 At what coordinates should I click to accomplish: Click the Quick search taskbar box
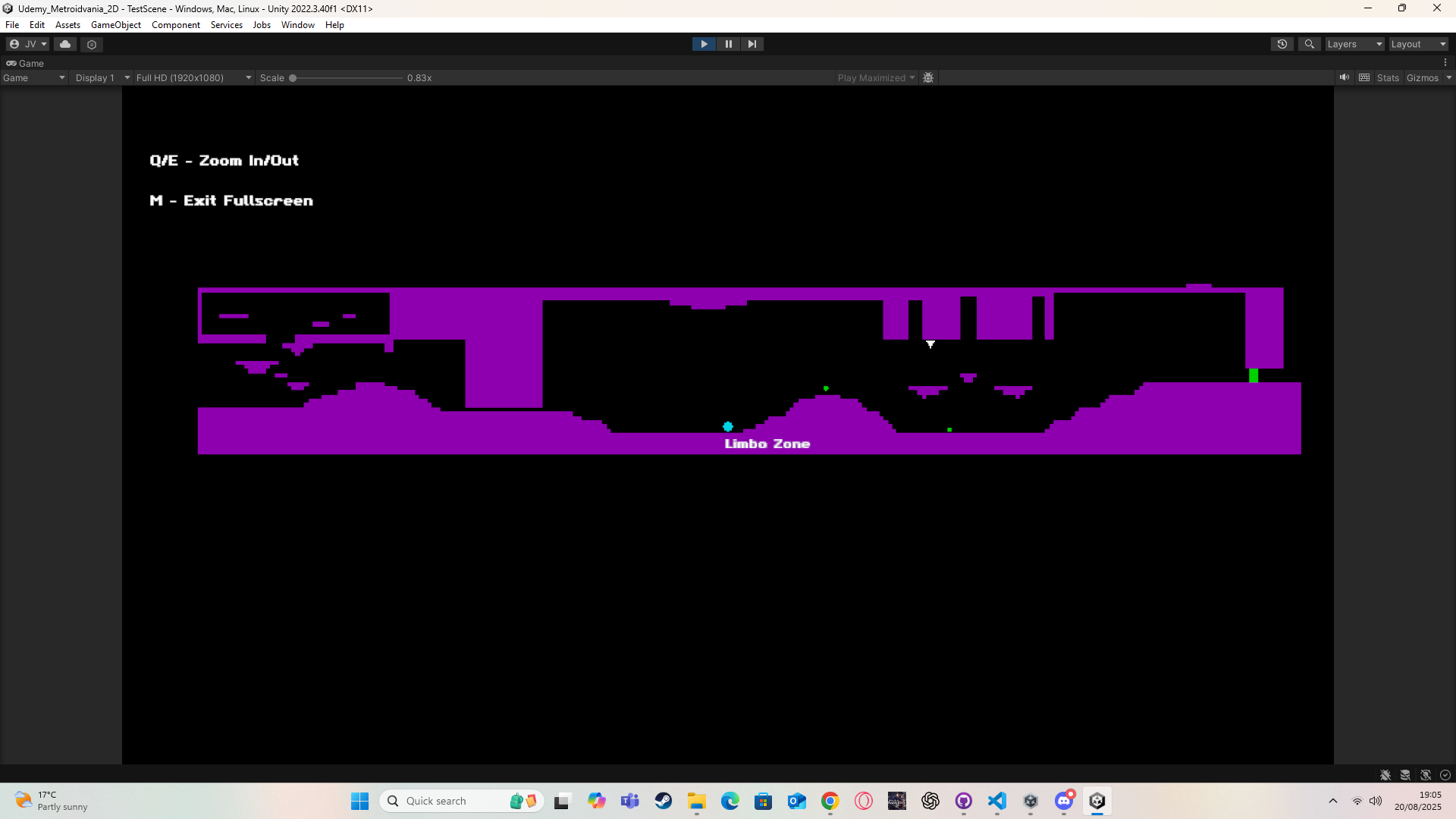coord(461,801)
